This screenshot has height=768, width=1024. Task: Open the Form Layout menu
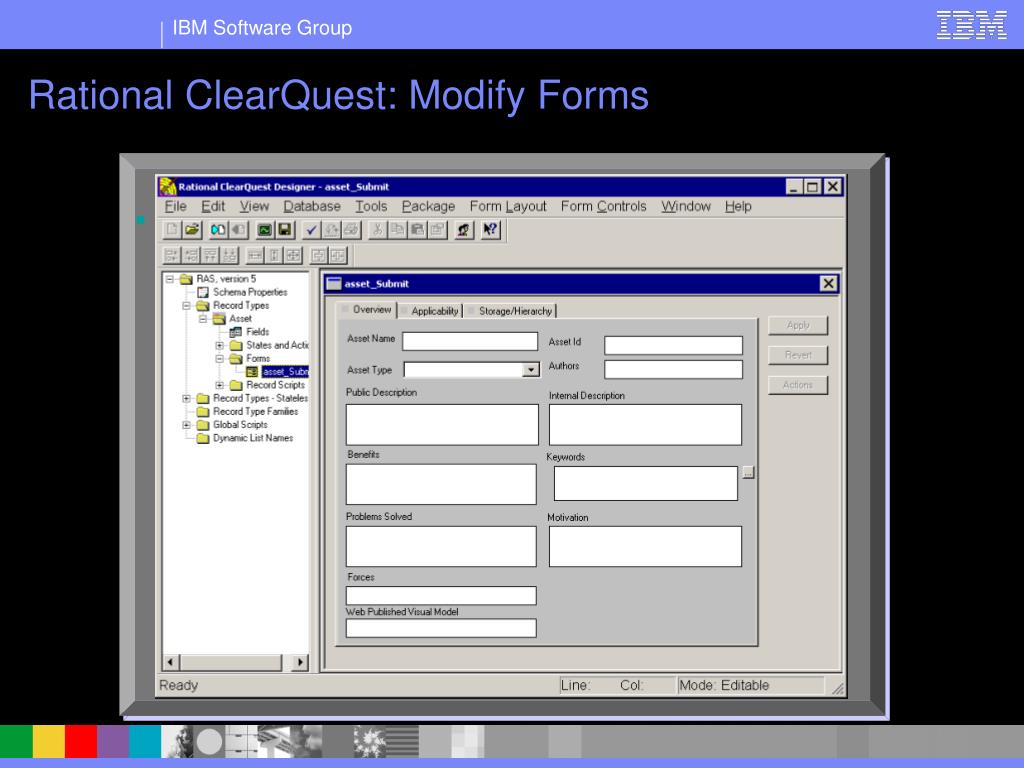point(508,206)
